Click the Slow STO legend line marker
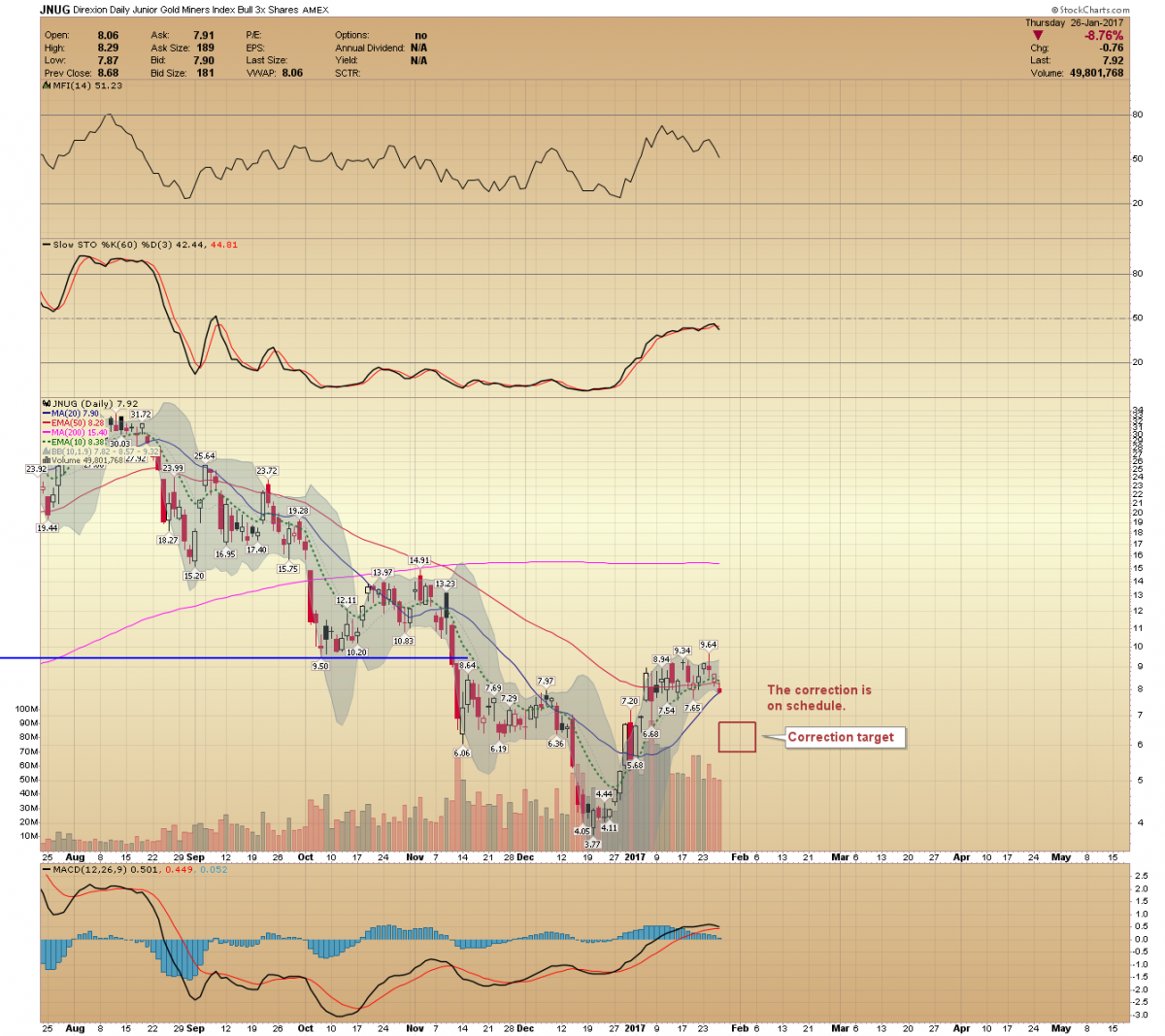Image resolution: width=1165 pixels, height=1036 pixels. pos(46,245)
